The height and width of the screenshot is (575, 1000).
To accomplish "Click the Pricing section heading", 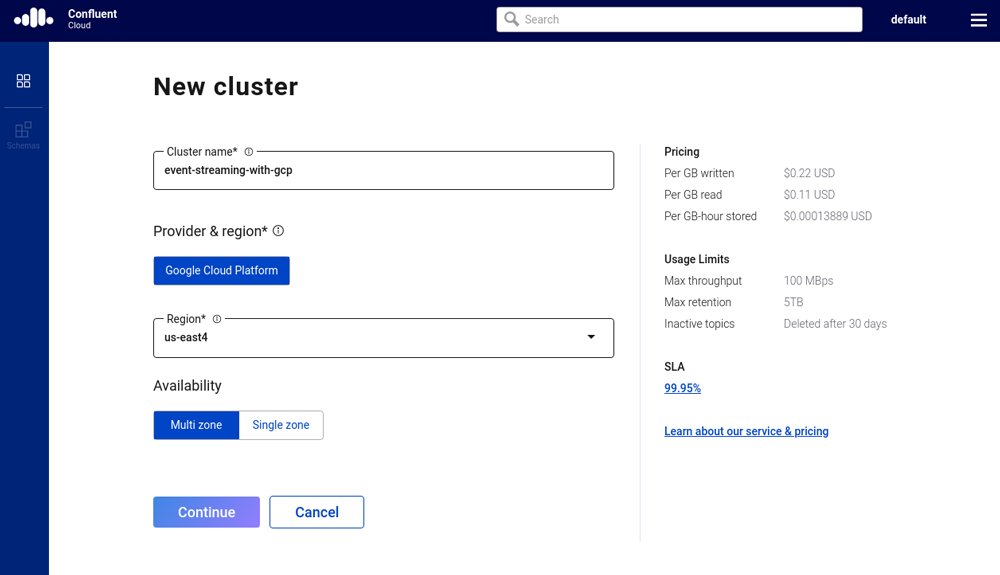I will (x=682, y=152).
